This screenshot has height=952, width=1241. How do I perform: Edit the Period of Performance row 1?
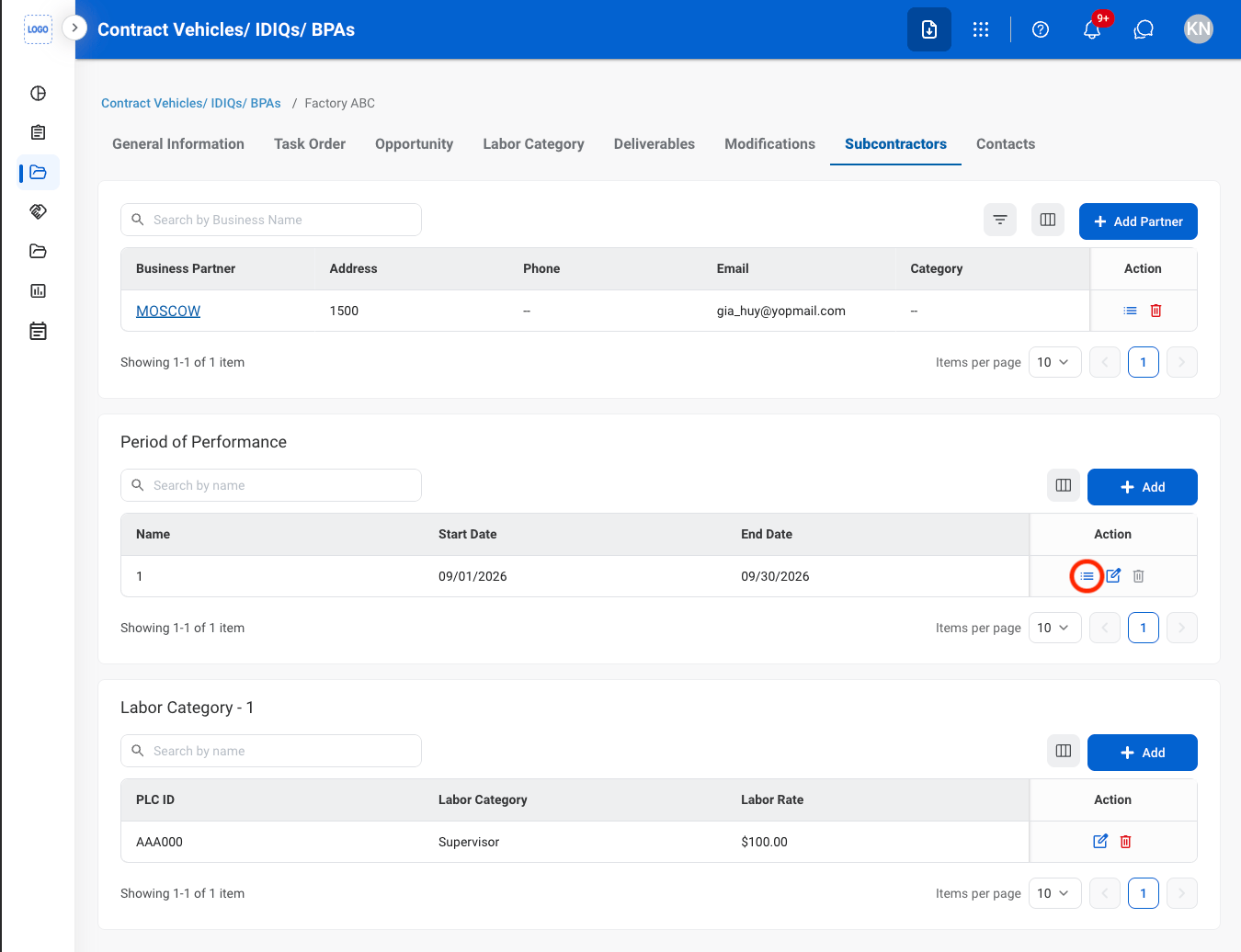[x=1113, y=576]
